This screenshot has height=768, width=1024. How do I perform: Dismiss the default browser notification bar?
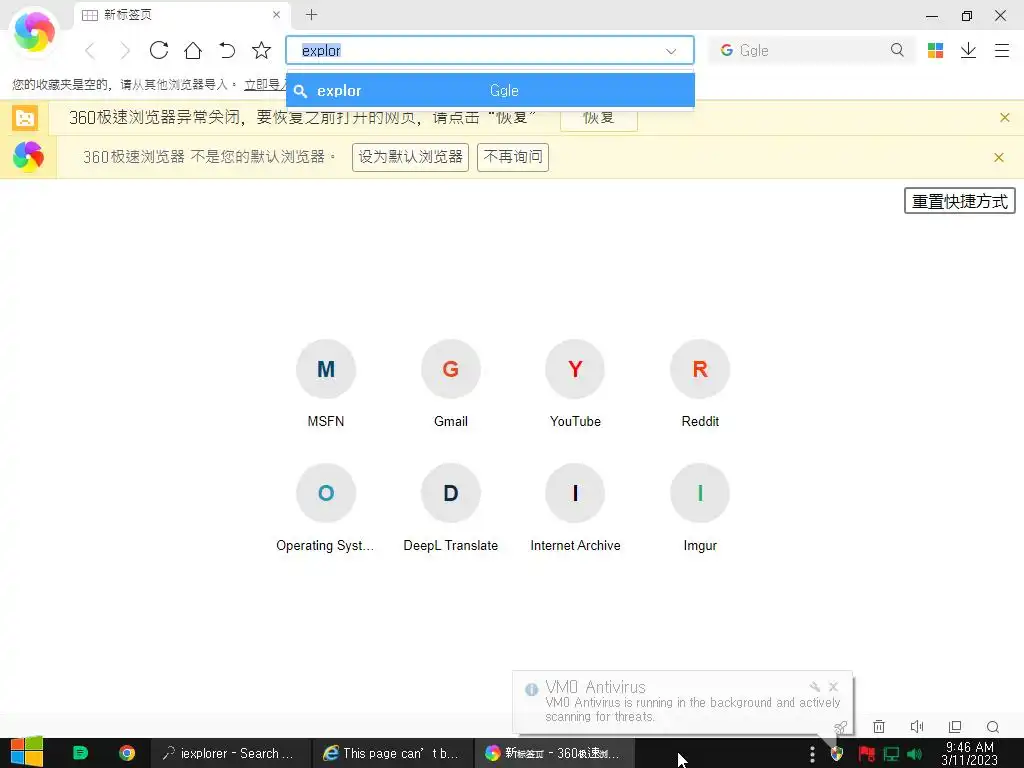pyautogui.click(x=999, y=157)
